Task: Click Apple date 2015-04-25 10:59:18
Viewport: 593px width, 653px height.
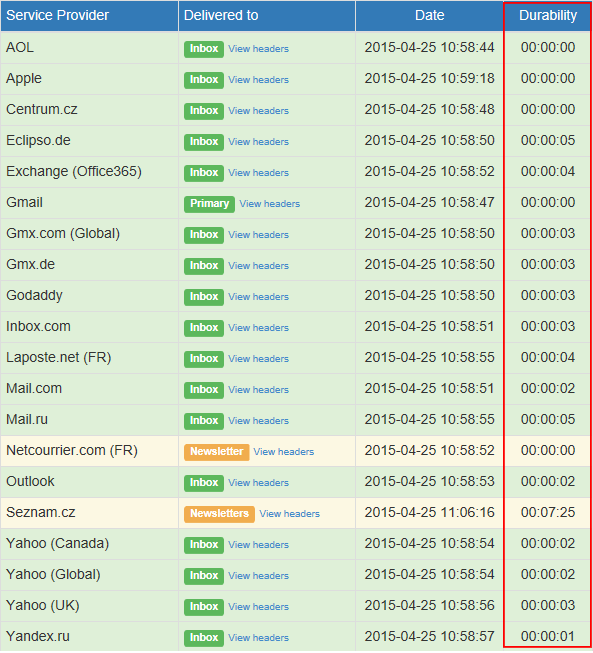Action: [x=429, y=79]
